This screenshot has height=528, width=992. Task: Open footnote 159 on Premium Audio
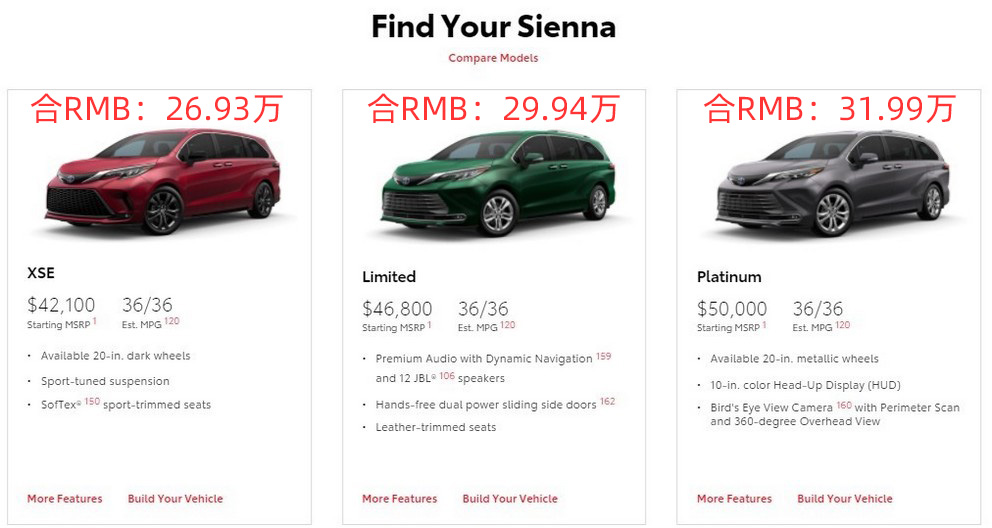point(603,356)
